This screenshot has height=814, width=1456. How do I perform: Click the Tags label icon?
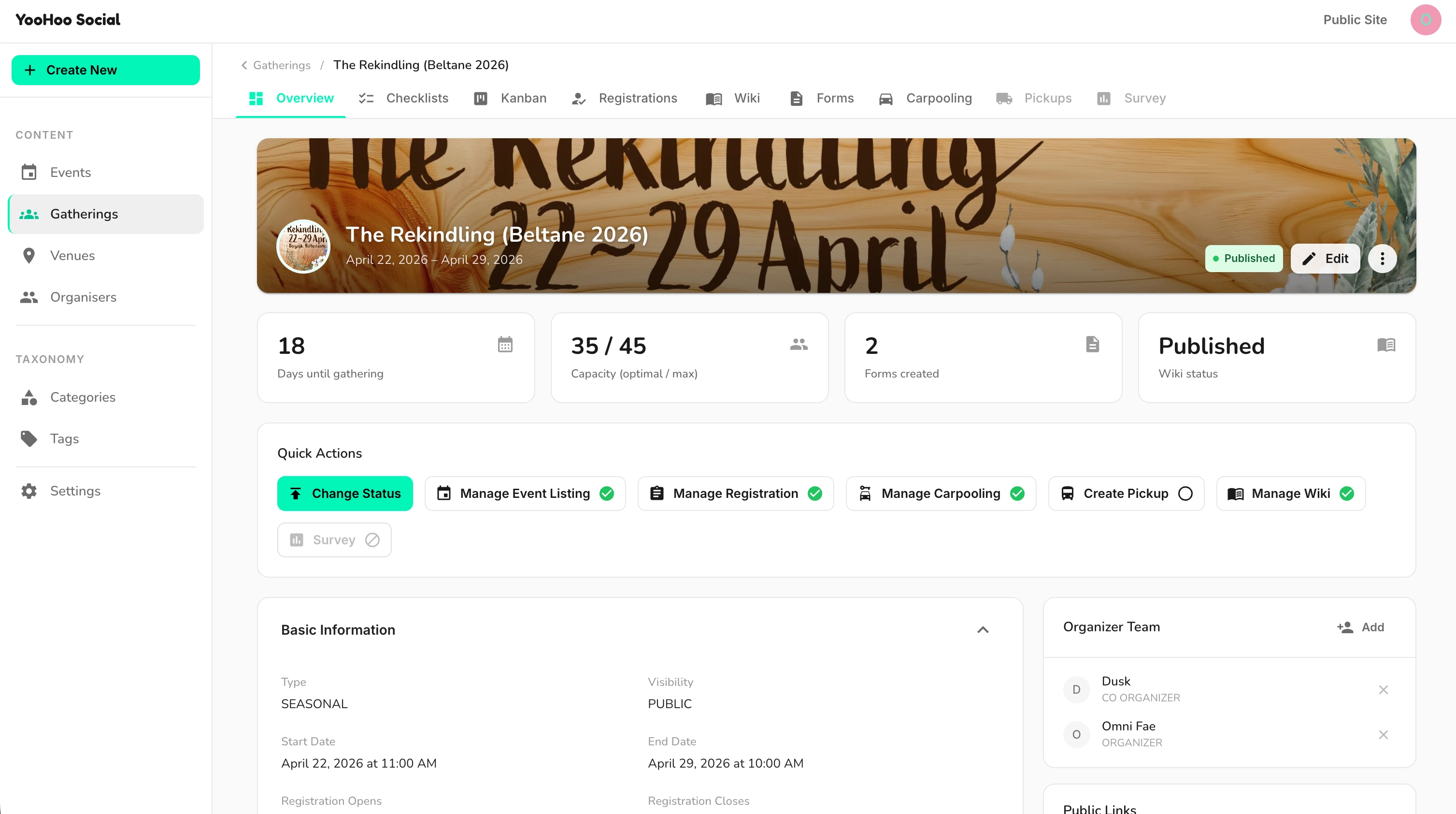point(29,438)
